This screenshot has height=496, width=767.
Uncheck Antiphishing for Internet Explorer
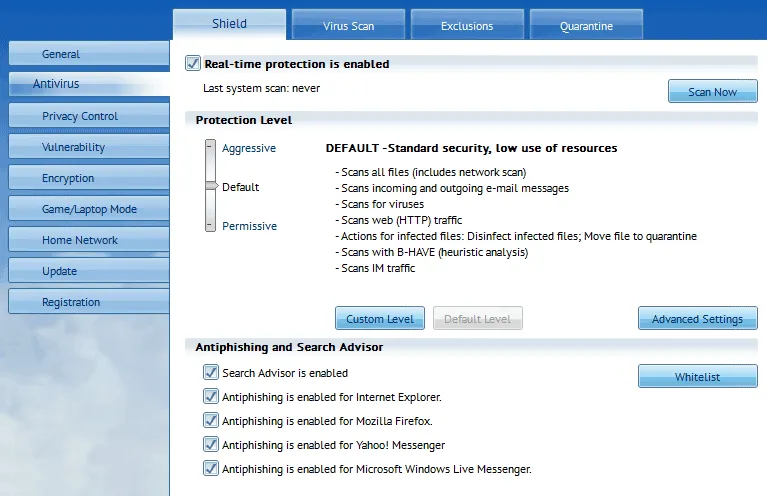tap(211, 396)
